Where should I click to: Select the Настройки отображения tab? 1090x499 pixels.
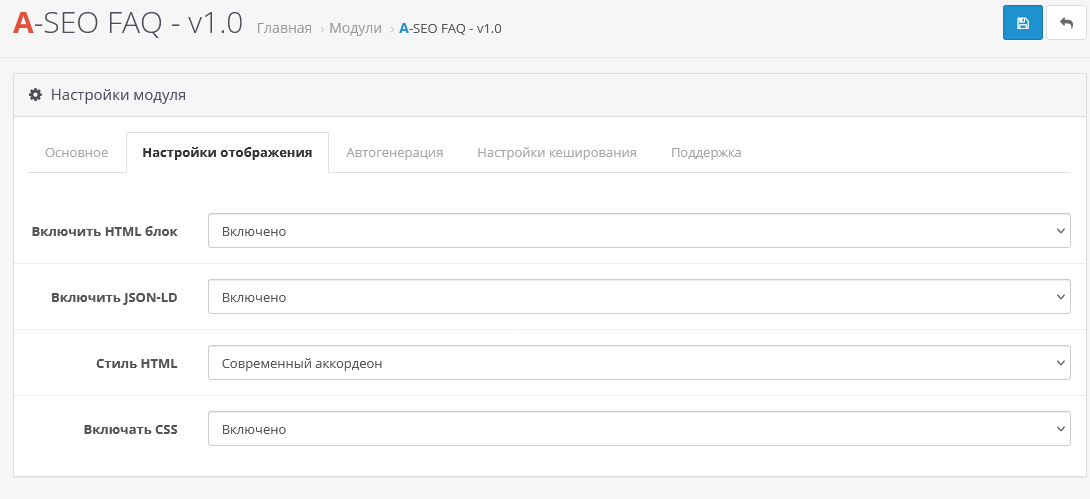227,152
